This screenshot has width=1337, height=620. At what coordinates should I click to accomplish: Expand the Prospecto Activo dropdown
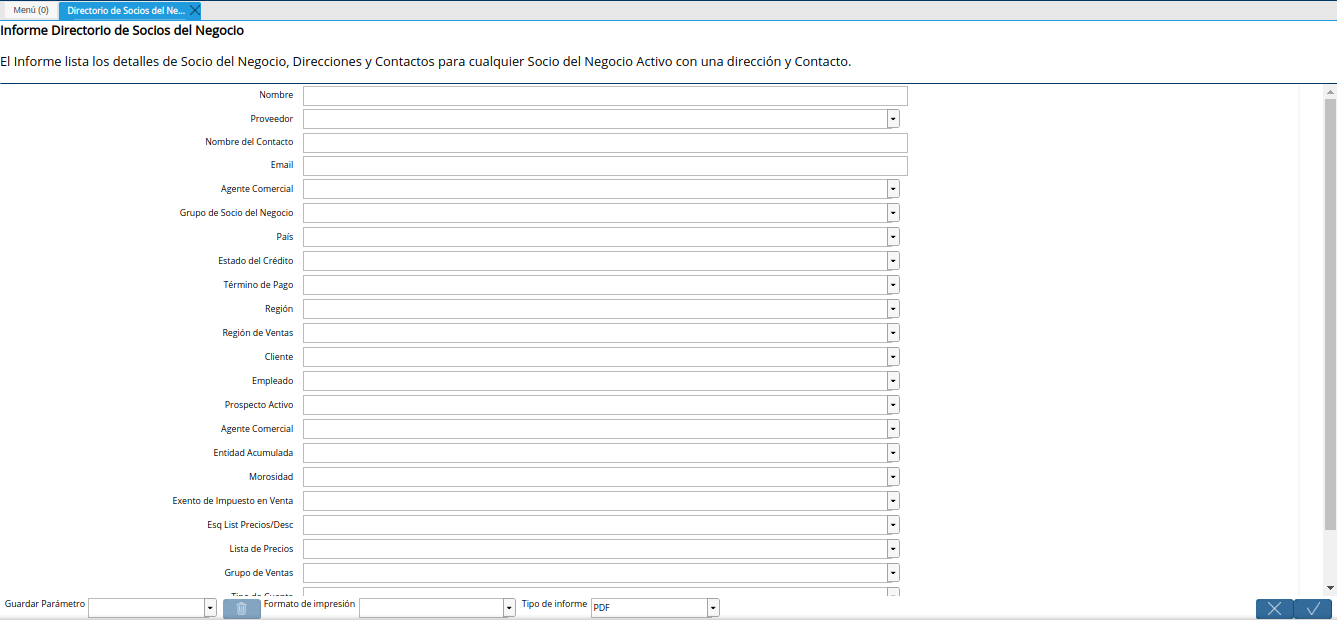coord(893,405)
